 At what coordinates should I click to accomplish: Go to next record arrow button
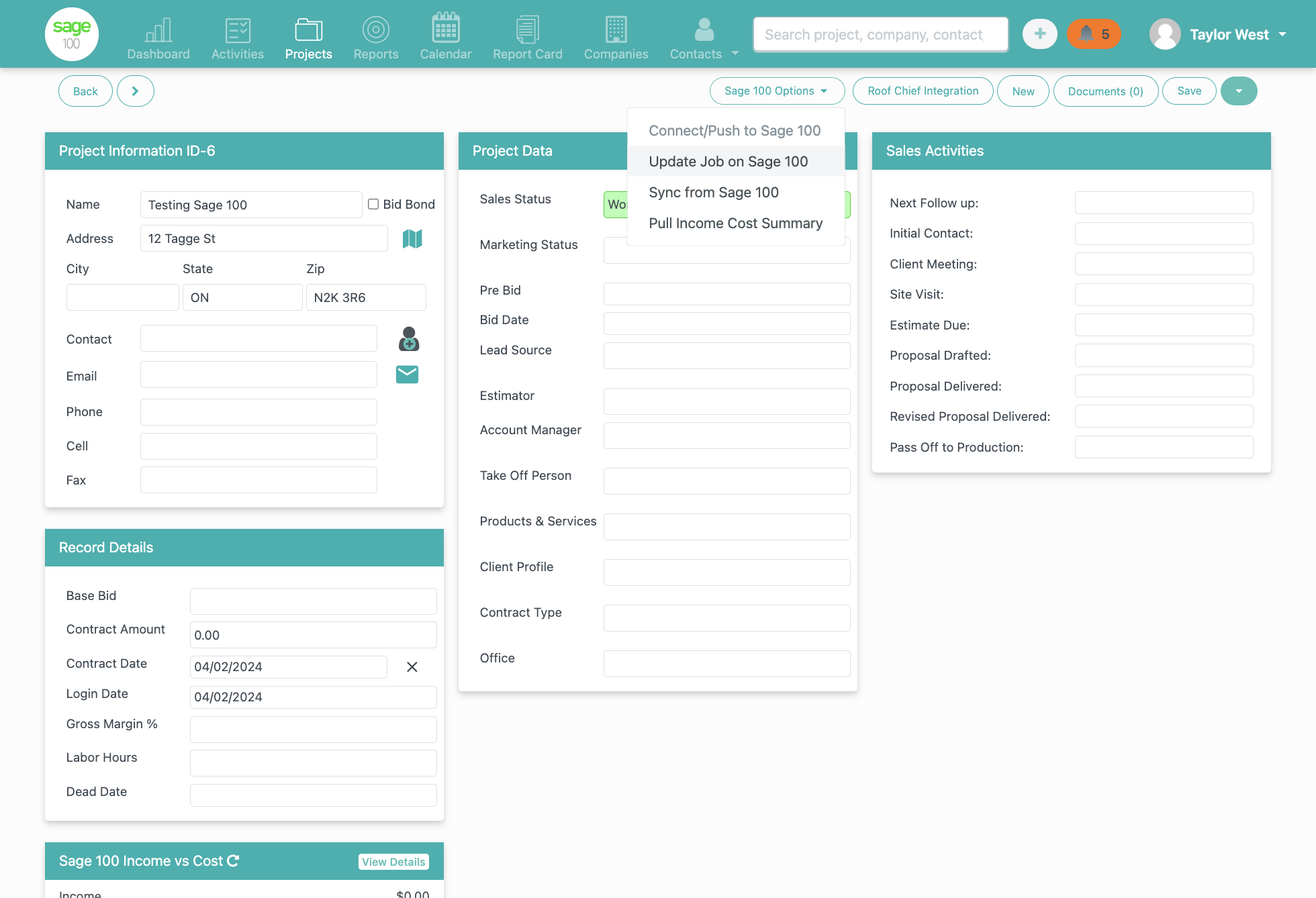[x=136, y=91]
